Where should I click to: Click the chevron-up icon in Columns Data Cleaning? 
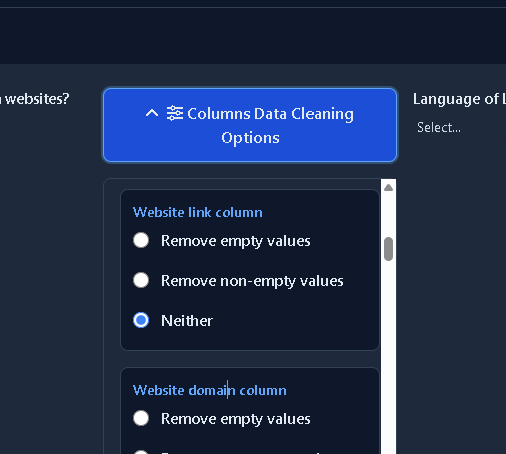(152, 113)
